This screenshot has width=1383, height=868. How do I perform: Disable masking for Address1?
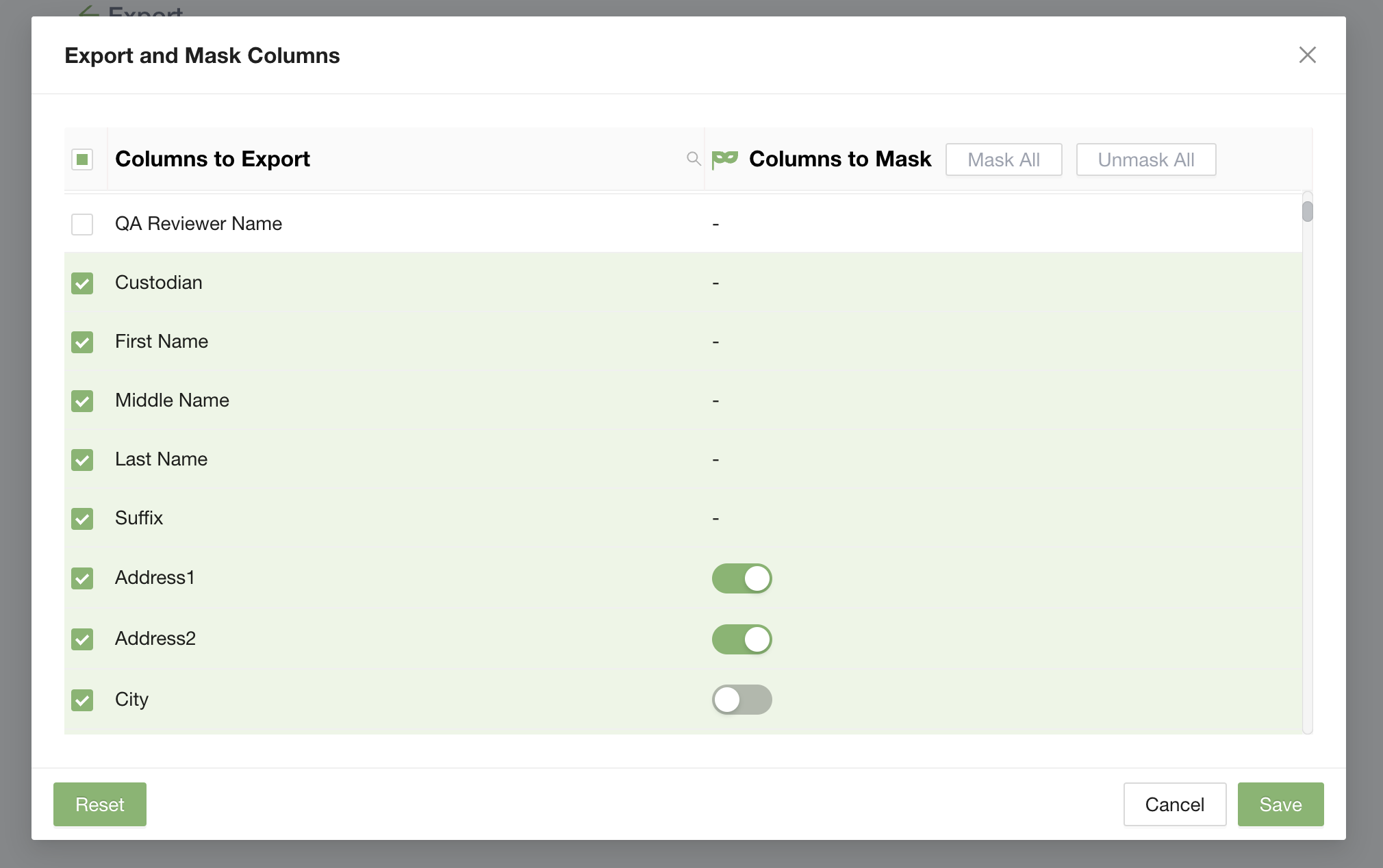[x=741, y=578]
